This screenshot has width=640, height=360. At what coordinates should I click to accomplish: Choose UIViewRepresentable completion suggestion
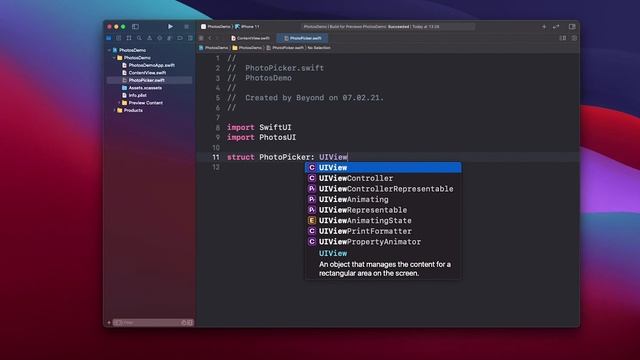[x=383, y=210]
